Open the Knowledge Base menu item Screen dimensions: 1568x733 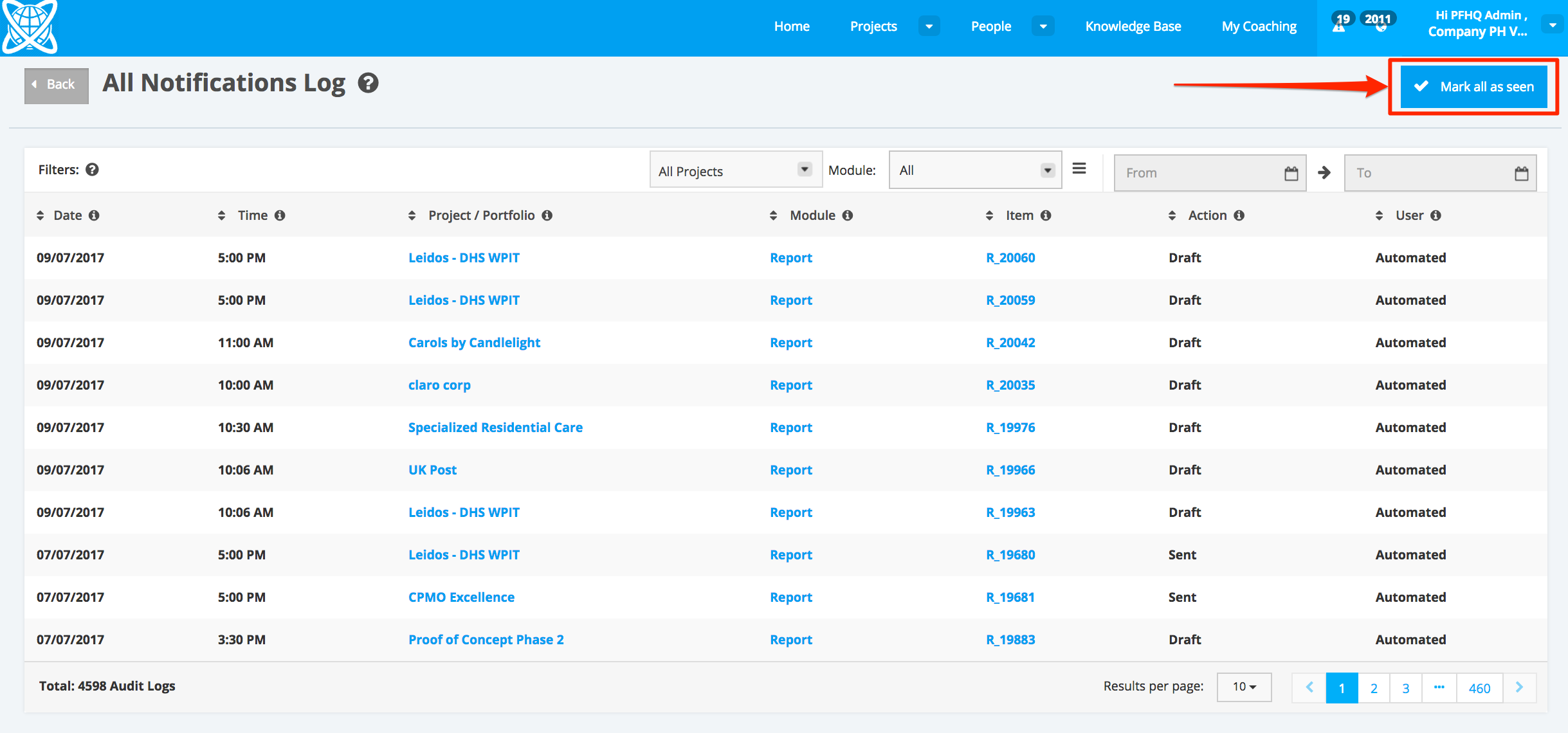[x=1133, y=26]
